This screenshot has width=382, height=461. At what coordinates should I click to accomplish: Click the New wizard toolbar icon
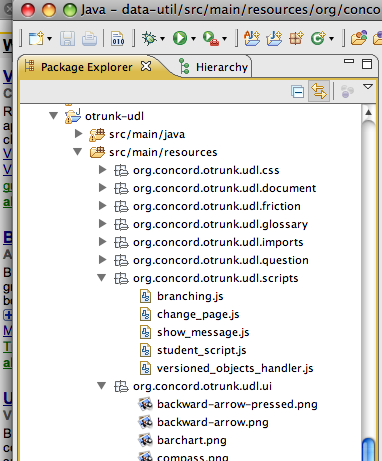click(x=36, y=39)
